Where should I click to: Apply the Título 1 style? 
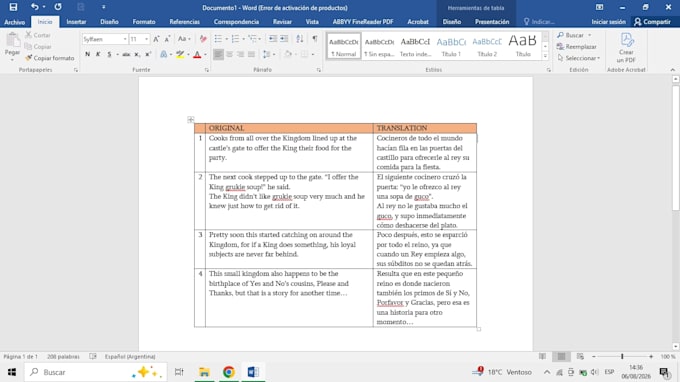click(451, 46)
